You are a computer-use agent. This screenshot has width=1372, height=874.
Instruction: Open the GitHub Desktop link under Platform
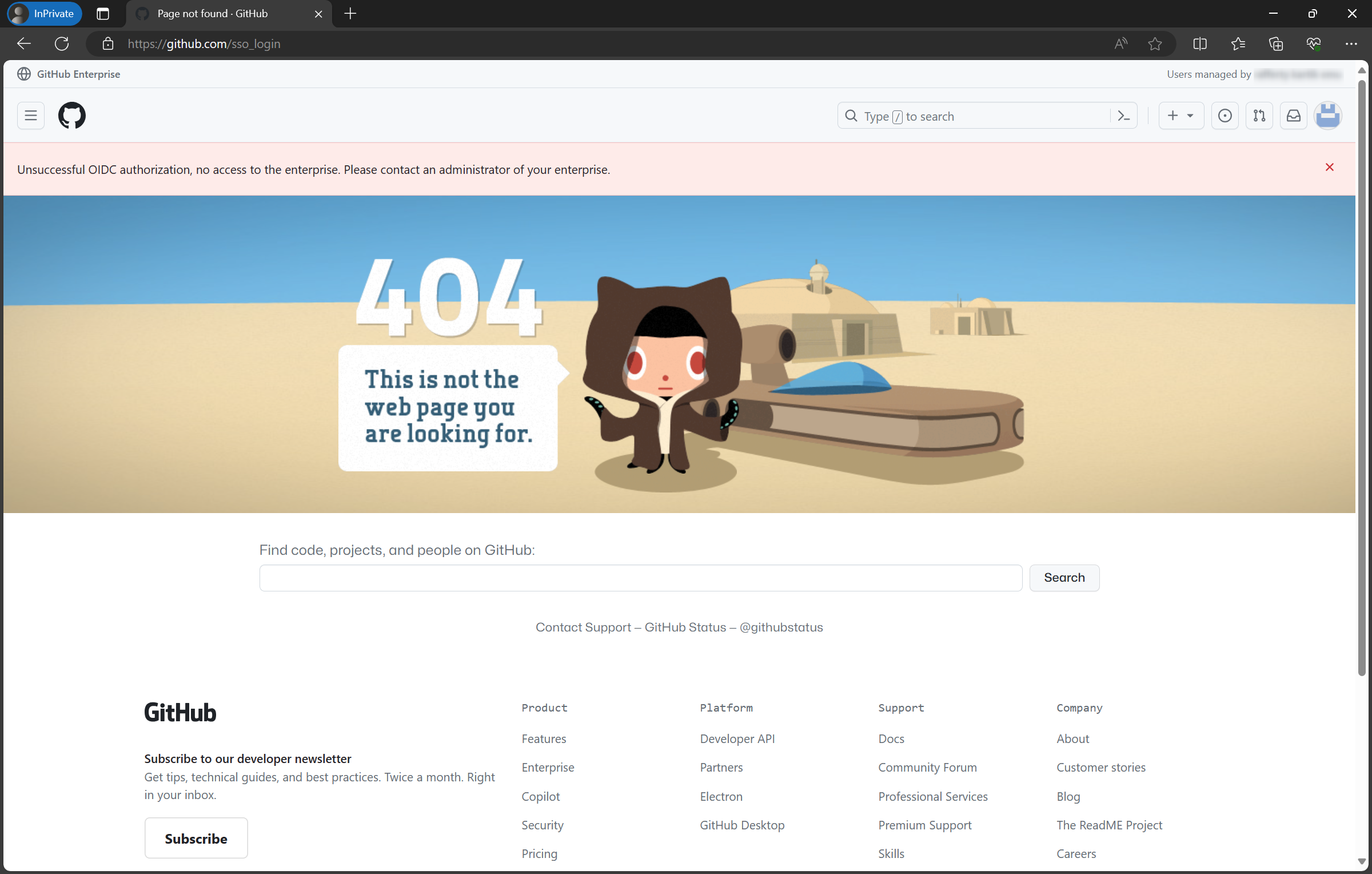pyautogui.click(x=741, y=825)
